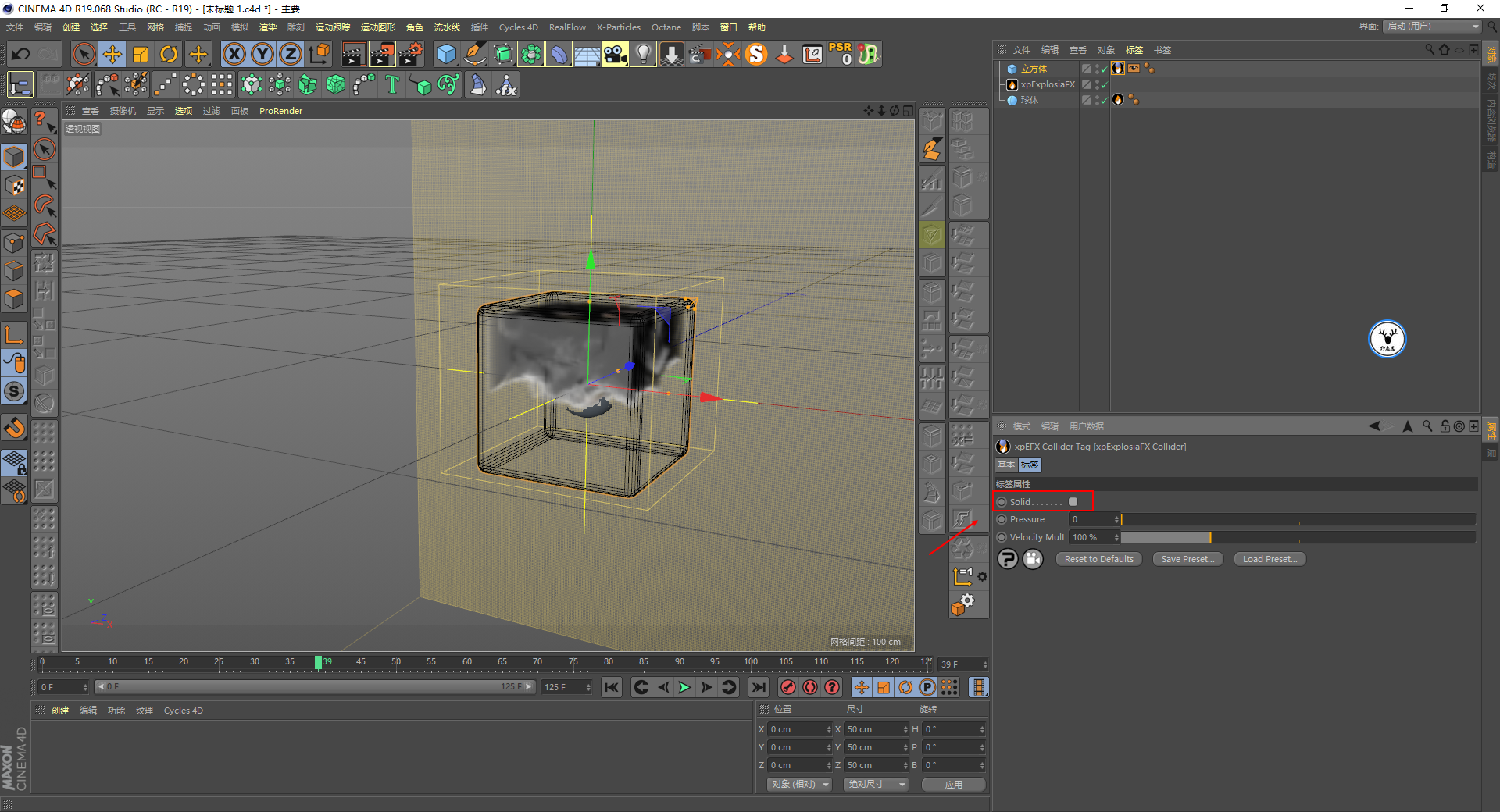Open search in the Object Manager
This screenshot has height=812, width=1500.
[1430, 49]
